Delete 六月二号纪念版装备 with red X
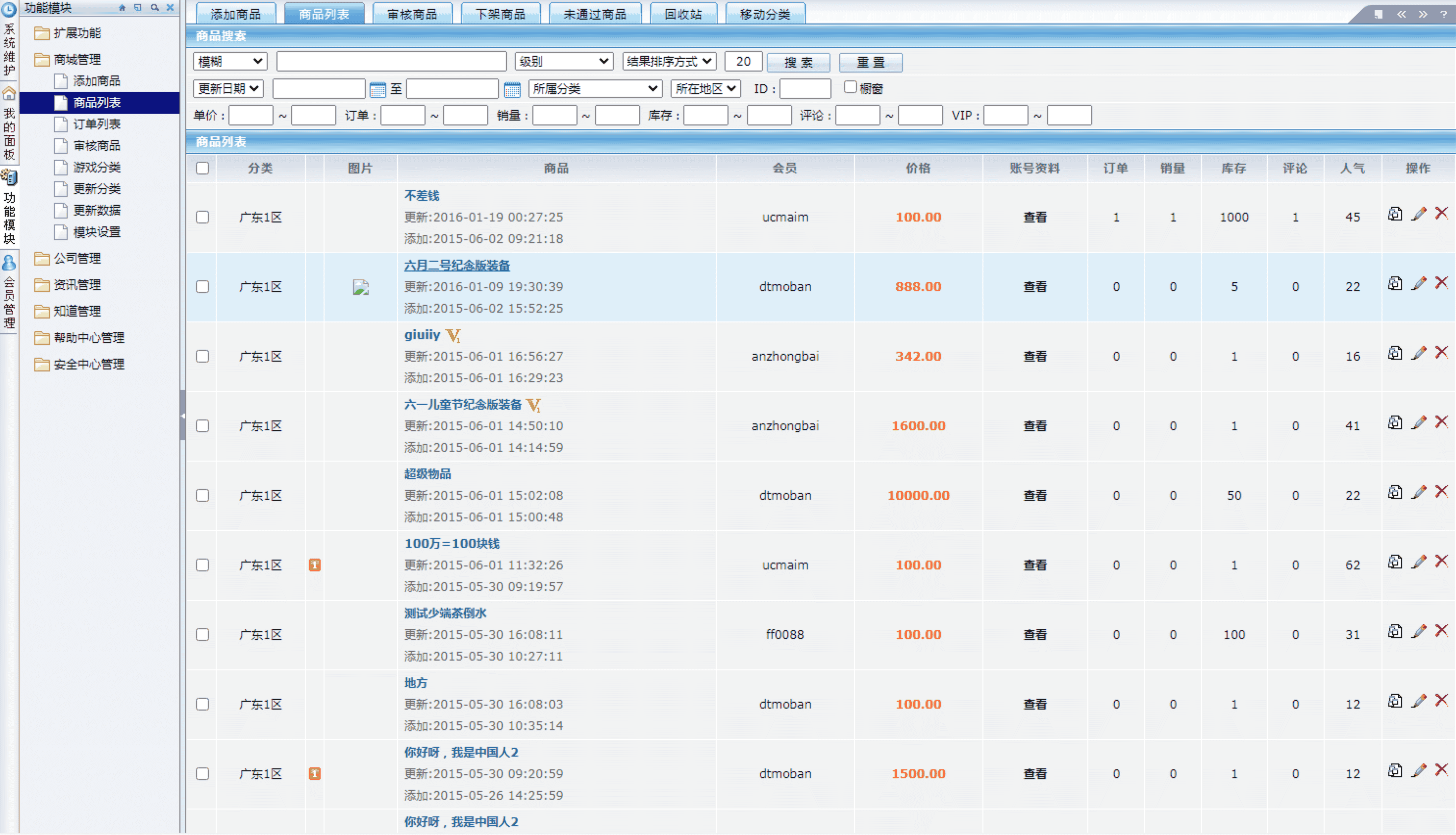This screenshot has height=835, width=1456. coord(1441,283)
